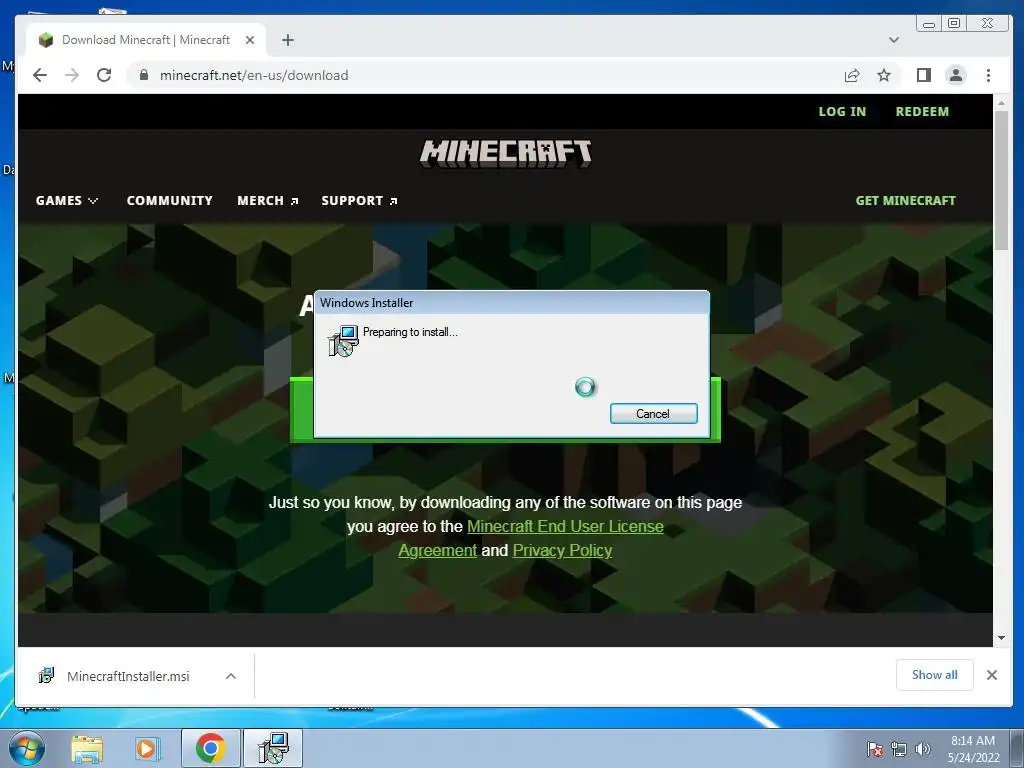The width and height of the screenshot is (1024, 768).
Task: Open the volume speaker tray icon
Action: click(x=922, y=749)
